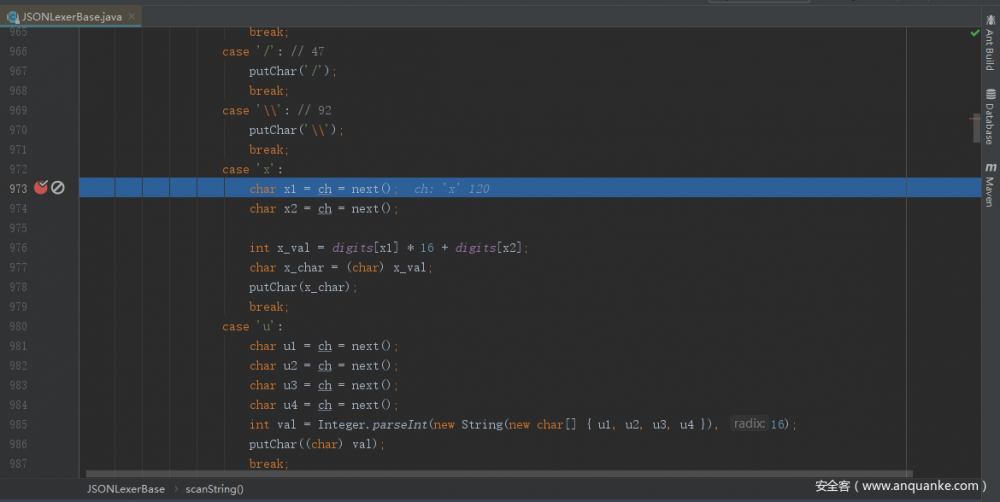Click line number 980 in gutter
Viewport: 1000px width, 502px height.
click(x=18, y=326)
